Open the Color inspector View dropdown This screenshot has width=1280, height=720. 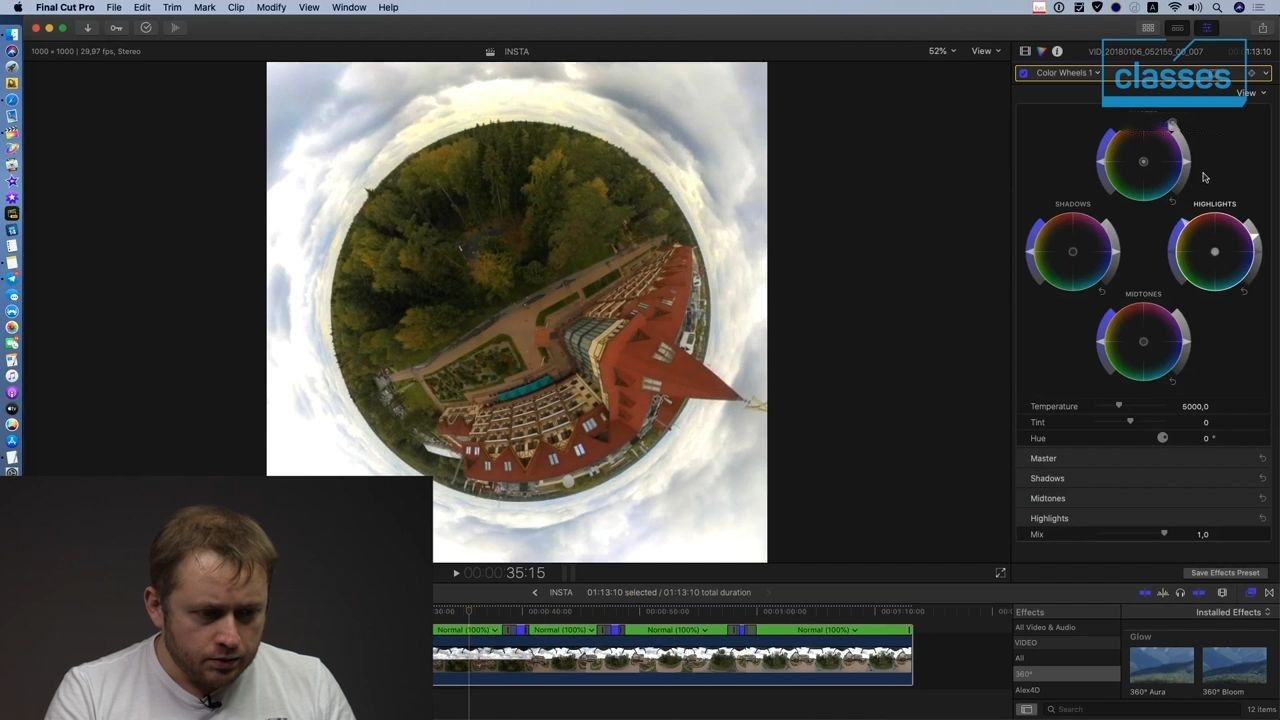[x=1251, y=93]
